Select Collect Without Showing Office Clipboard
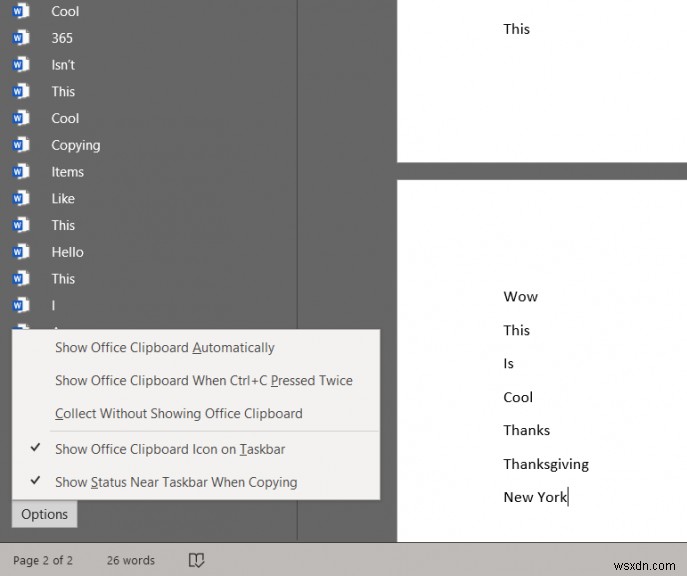The height and width of the screenshot is (576, 687). 196,413
